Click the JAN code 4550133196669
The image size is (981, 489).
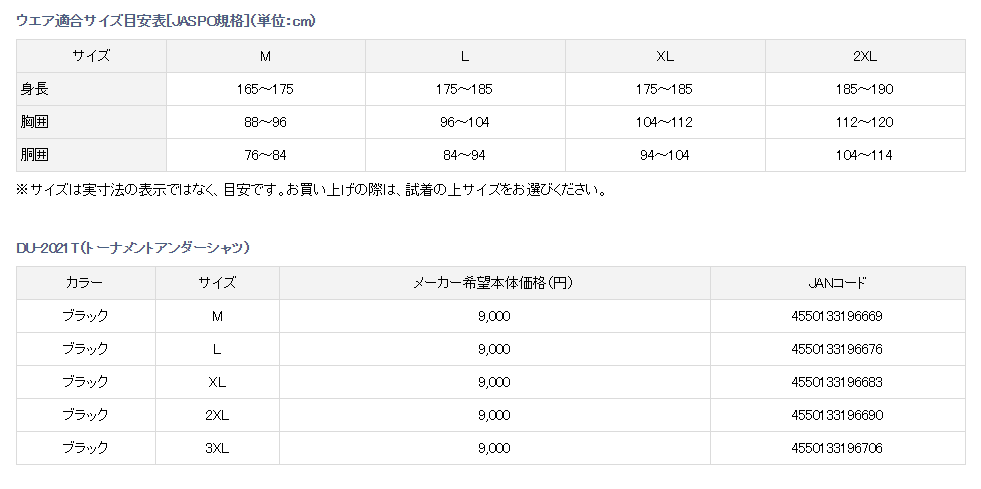point(837,316)
